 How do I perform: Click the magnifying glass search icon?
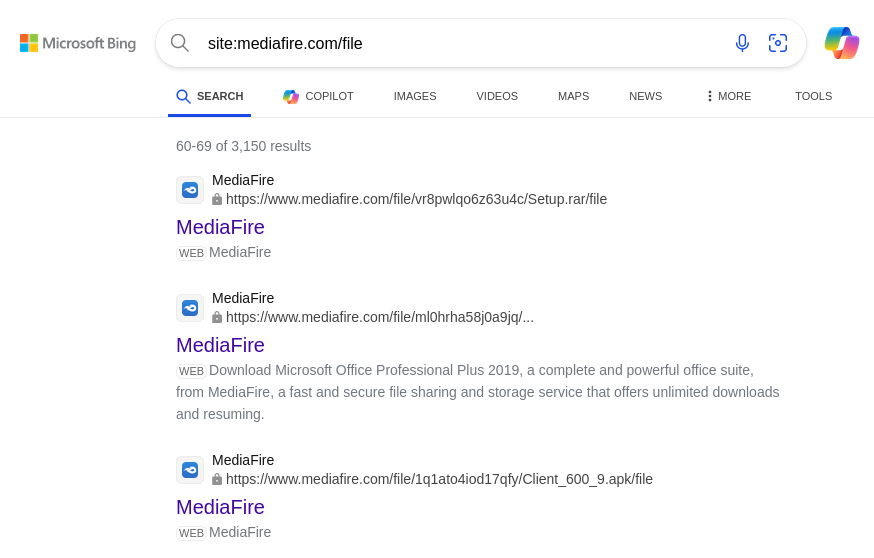pos(179,43)
